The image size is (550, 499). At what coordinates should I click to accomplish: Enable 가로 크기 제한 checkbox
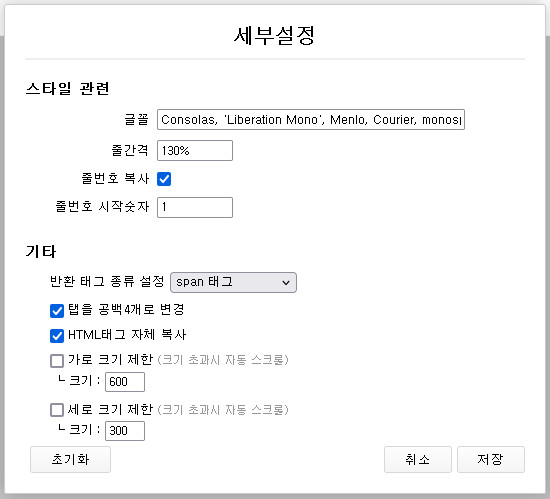[x=57, y=360]
